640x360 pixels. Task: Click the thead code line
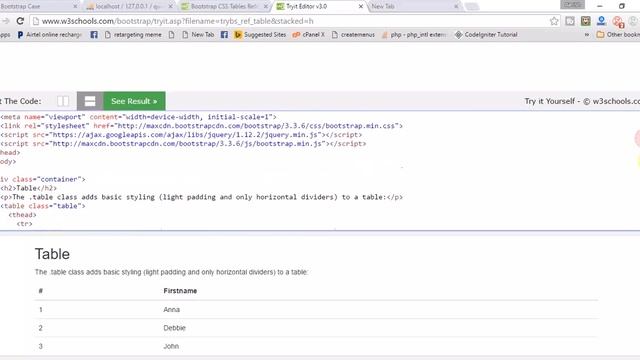click(22, 215)
